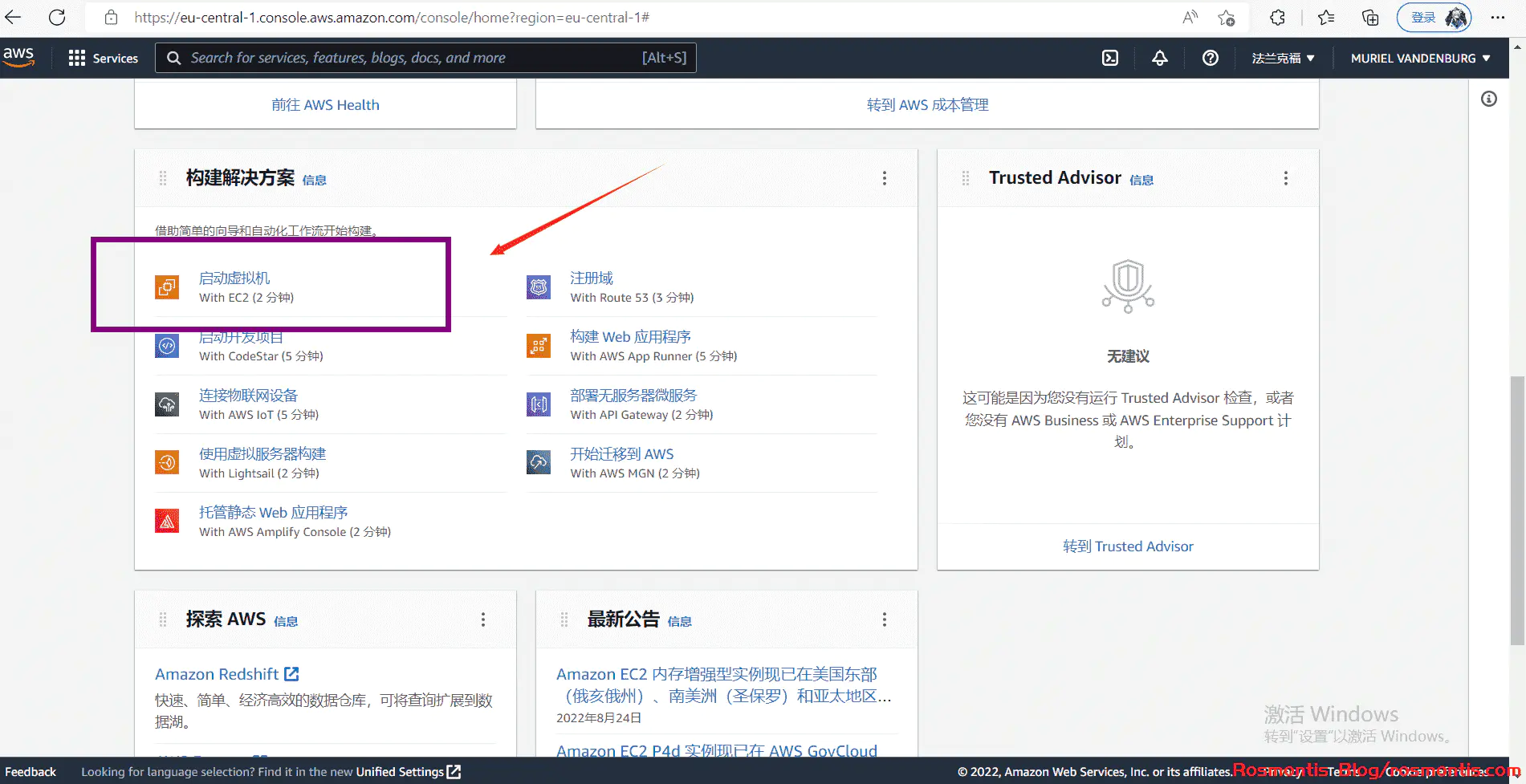The width and height of the screenshot is (1526, 784).
Task: Click the 信息 link beside 构建解决方案
Action: 315,181
